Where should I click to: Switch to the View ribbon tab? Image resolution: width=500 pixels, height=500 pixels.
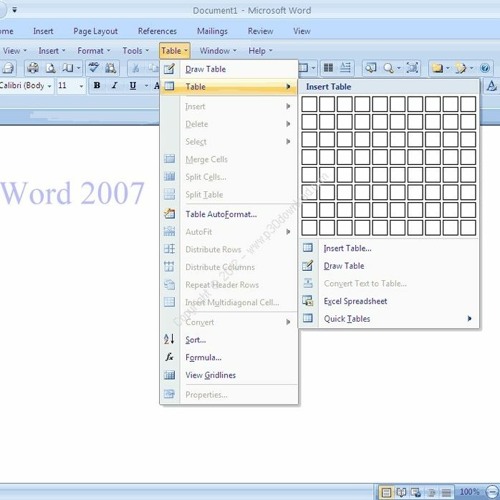302,31
